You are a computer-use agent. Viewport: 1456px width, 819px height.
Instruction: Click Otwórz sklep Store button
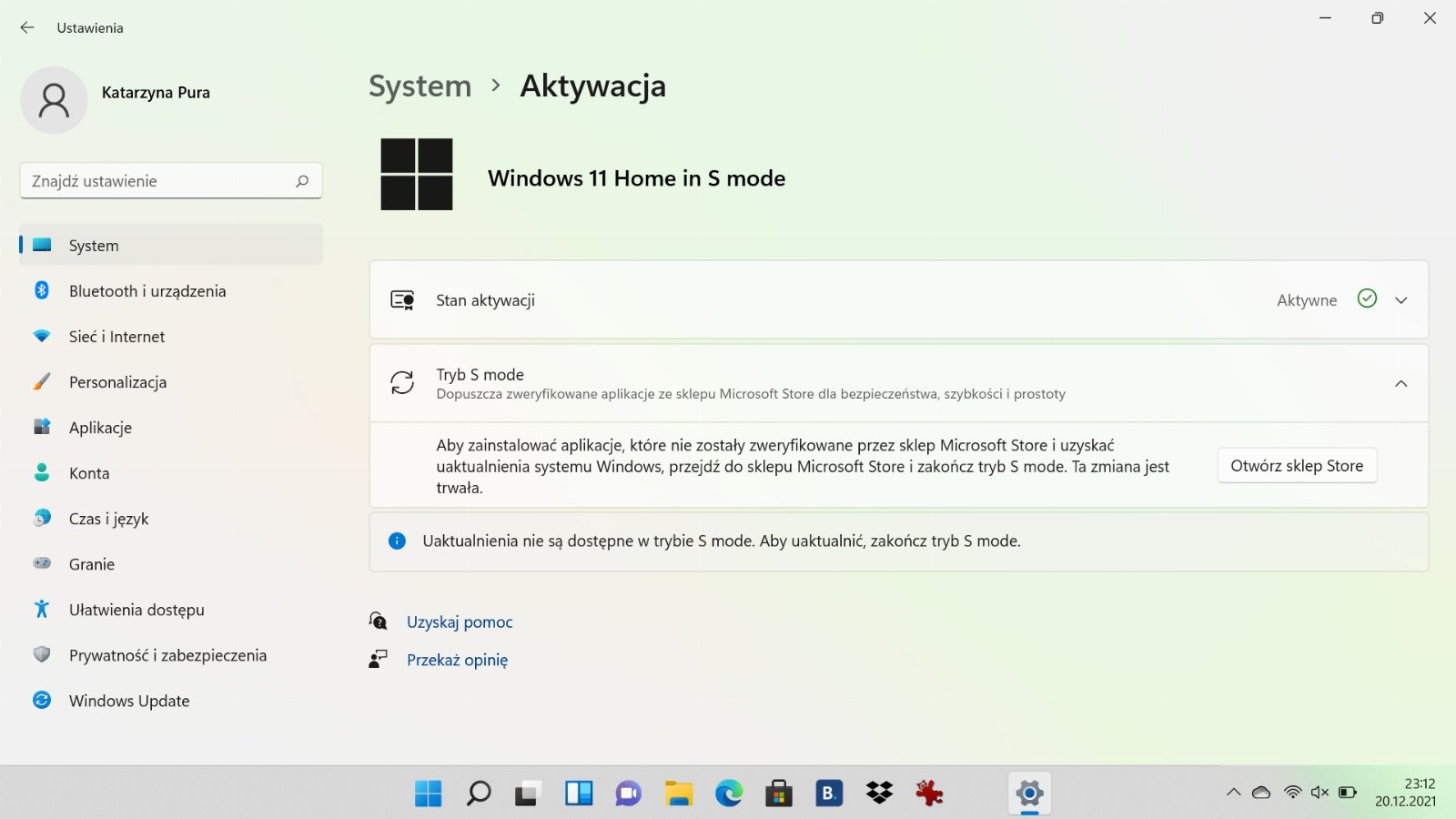1297,466
